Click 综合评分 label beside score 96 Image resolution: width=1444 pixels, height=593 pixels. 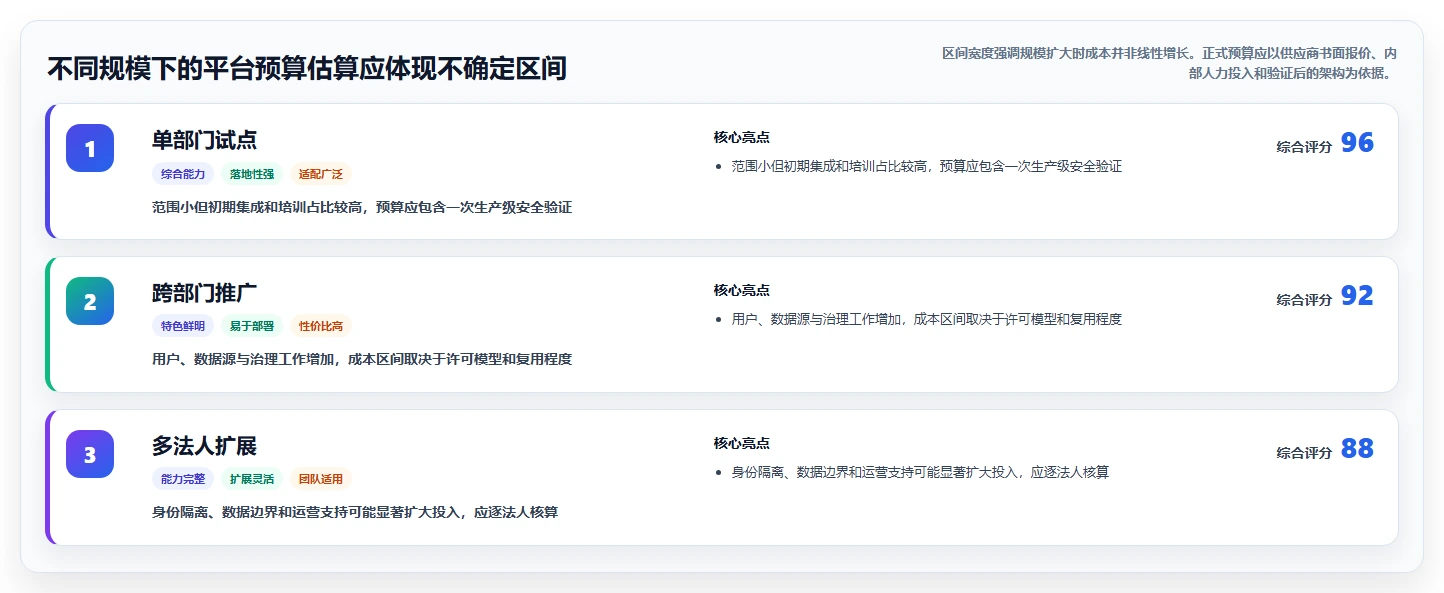point(1304,147)
